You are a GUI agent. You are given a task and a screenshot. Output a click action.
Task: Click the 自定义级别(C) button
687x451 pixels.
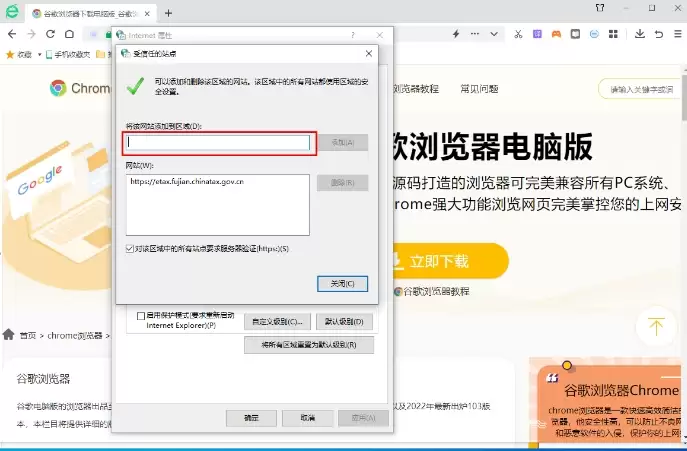(x=277, y=321)
